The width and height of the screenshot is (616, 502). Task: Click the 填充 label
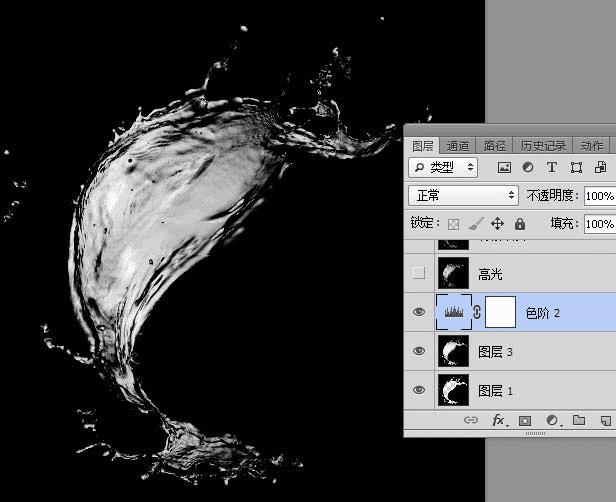pos(565,224)
